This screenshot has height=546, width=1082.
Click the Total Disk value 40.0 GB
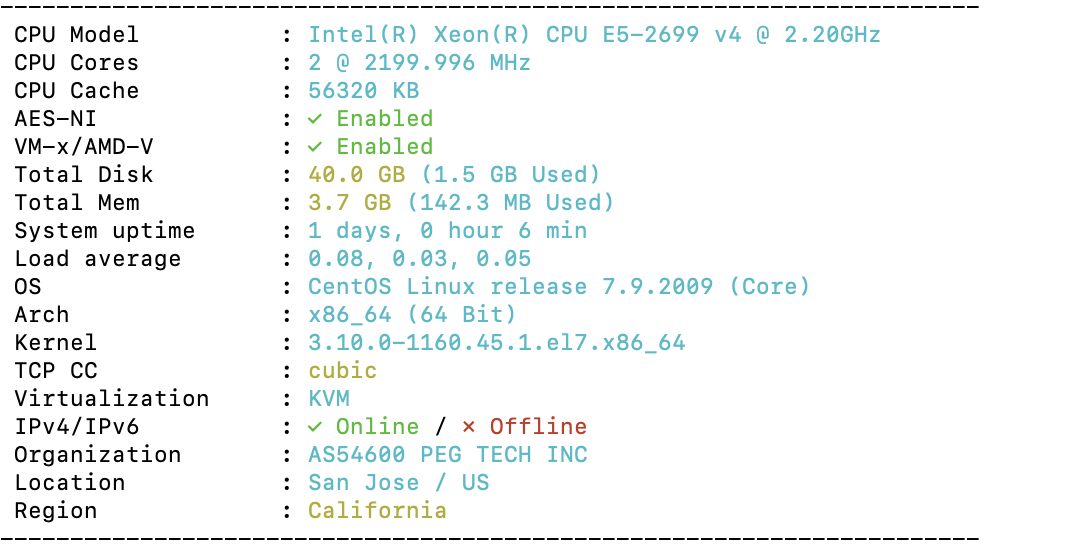pyautogui.click(x=357, y=175)
